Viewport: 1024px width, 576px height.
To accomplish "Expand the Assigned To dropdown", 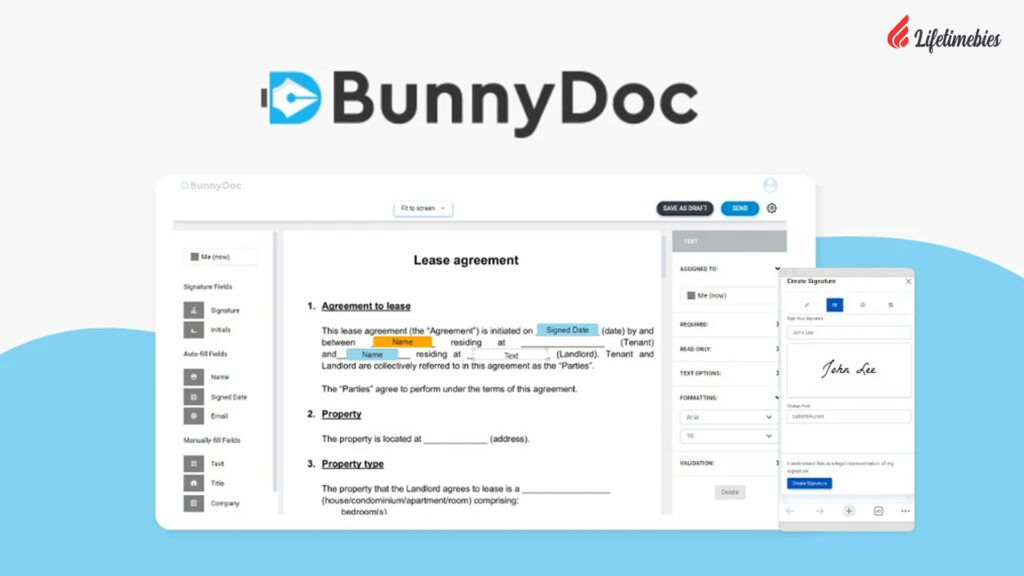I will tap(776, 268).
